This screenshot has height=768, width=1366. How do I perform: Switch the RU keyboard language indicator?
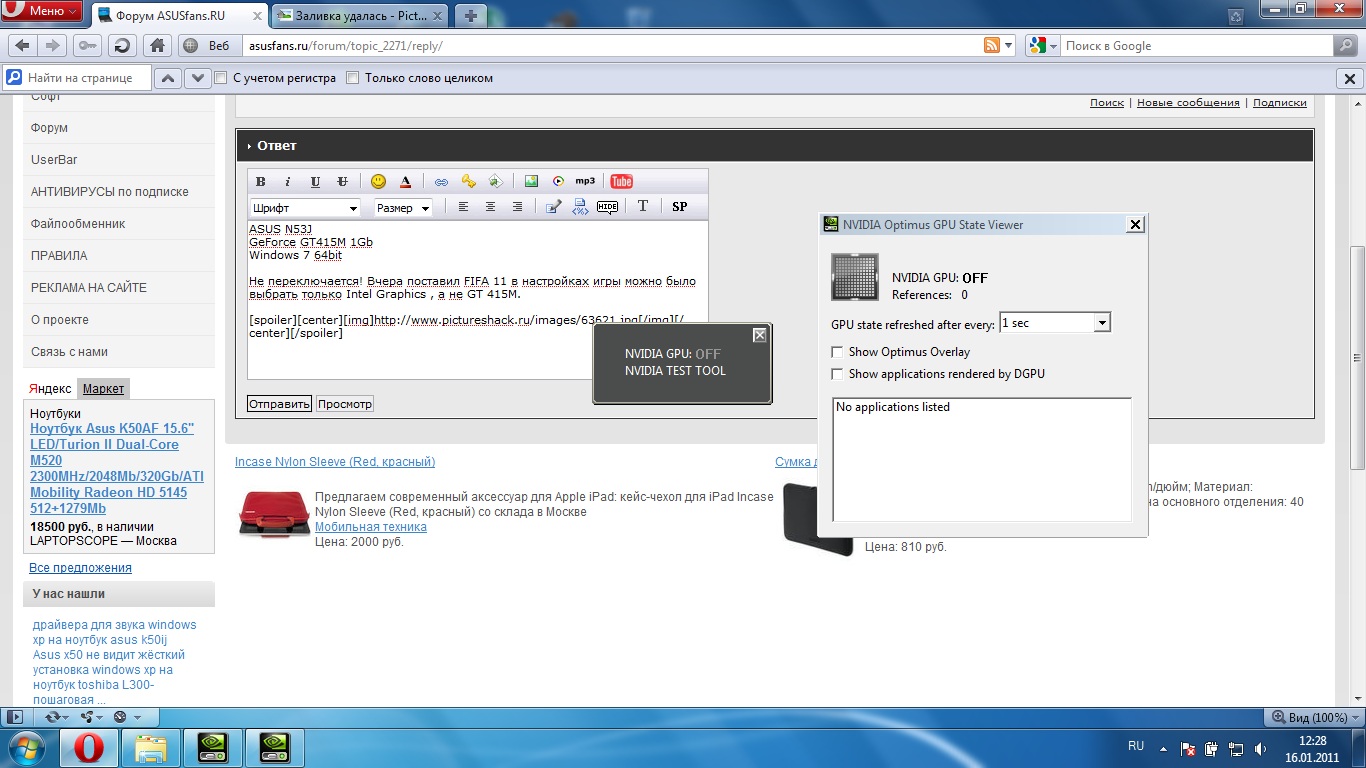pyautogui.click(x=1136, y=747)
